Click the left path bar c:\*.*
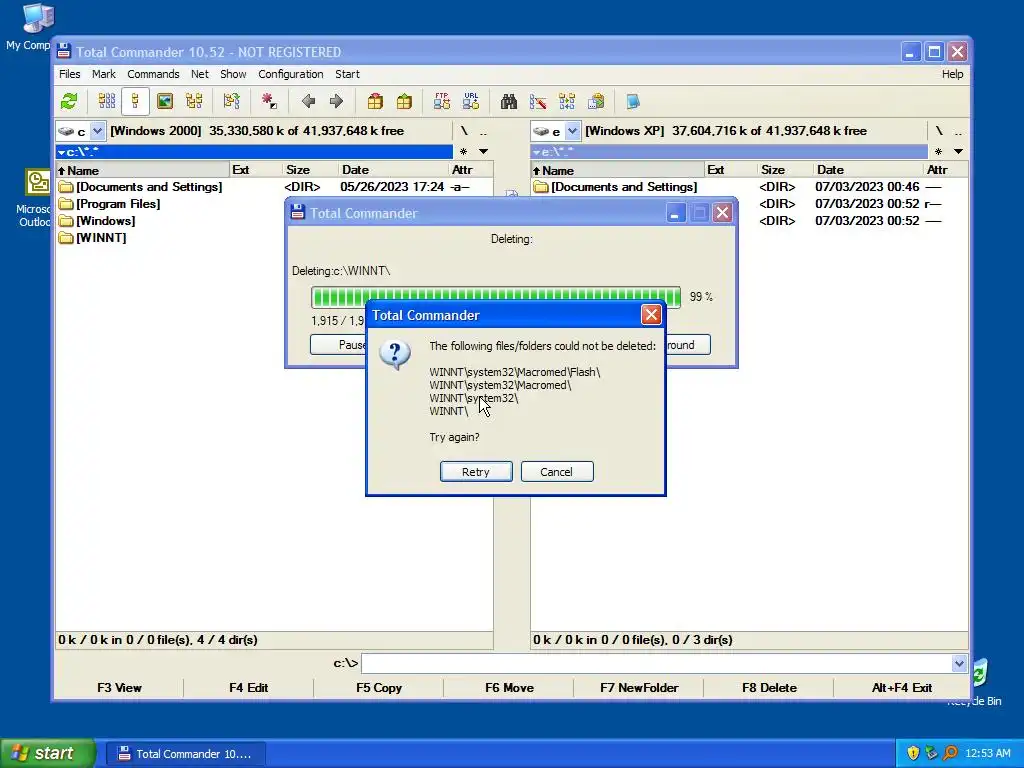The width and height of the screenshot is (1024, 768). (254, 152)
